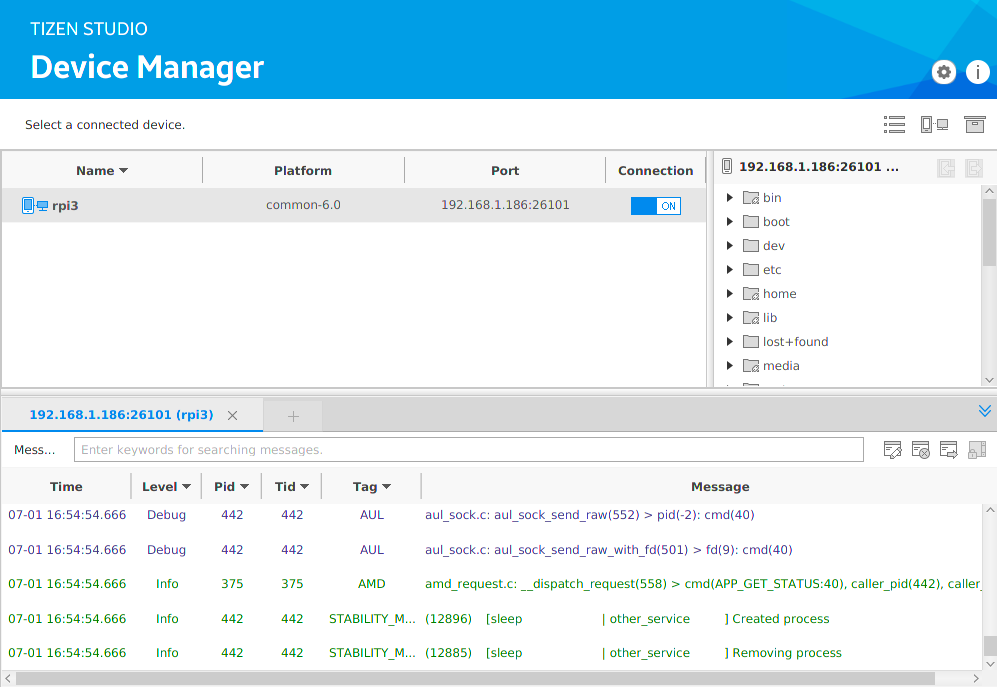Expand the home folder node
Viewport: 997px width, 687px height.
click(730, 294)
